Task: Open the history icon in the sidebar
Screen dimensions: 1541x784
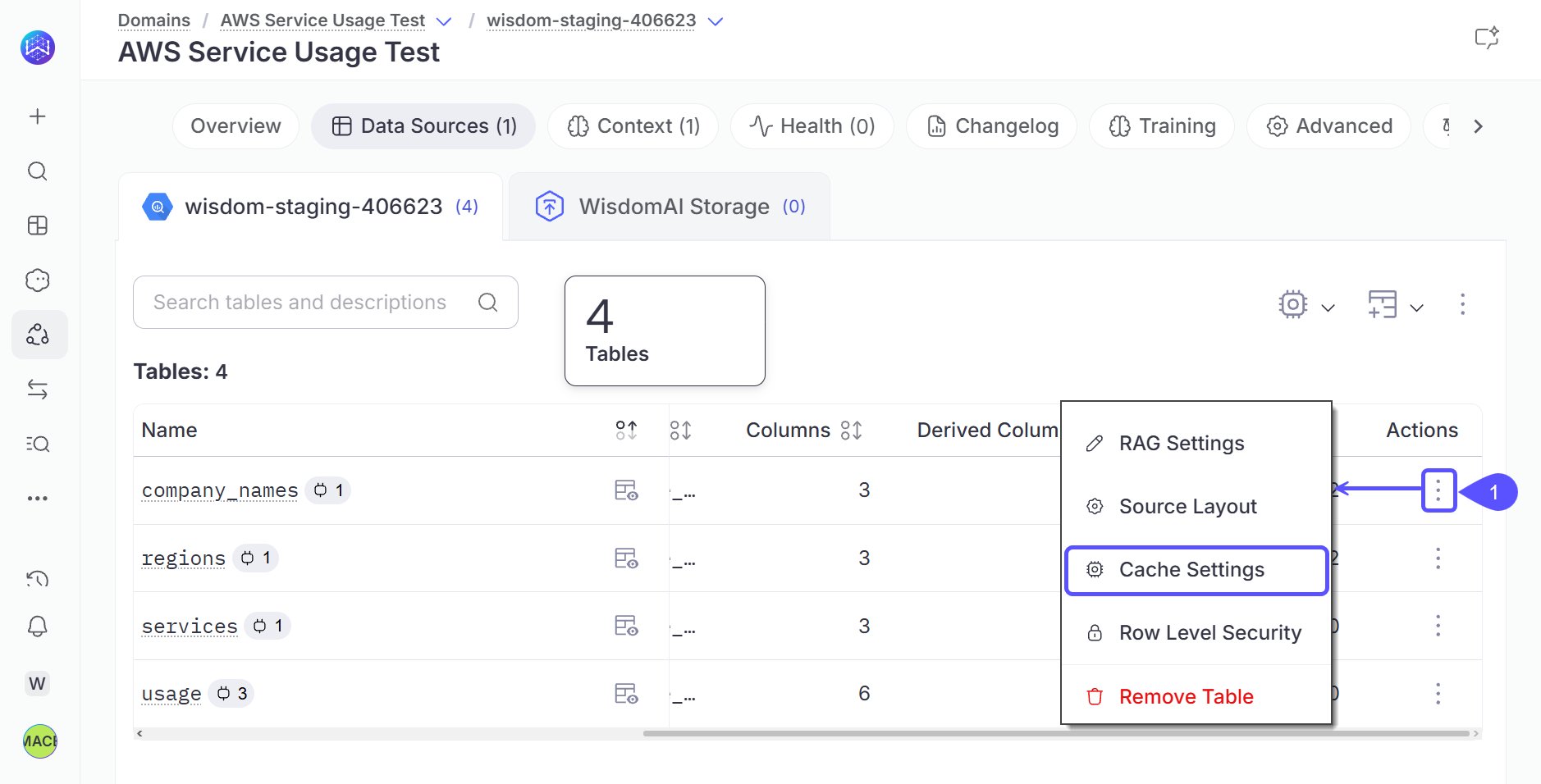Action: (38, 580)
